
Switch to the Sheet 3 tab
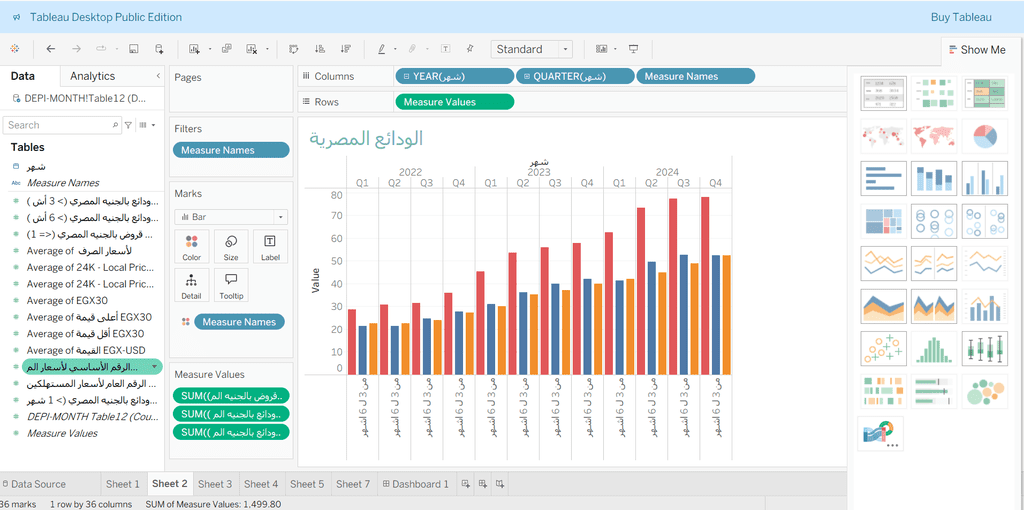pos(215,484)
